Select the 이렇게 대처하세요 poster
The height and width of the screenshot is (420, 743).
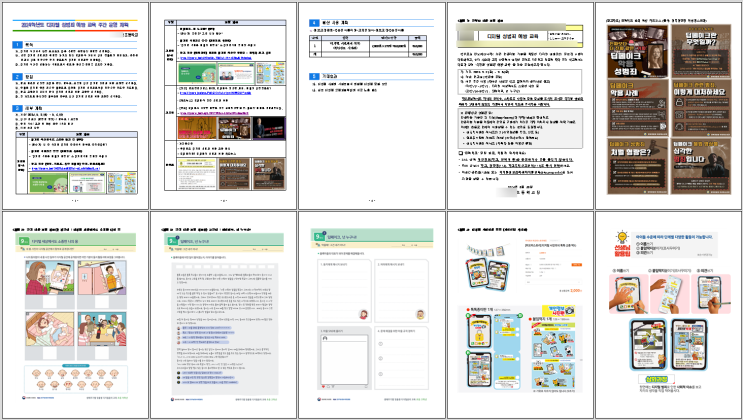coord(701,108)
